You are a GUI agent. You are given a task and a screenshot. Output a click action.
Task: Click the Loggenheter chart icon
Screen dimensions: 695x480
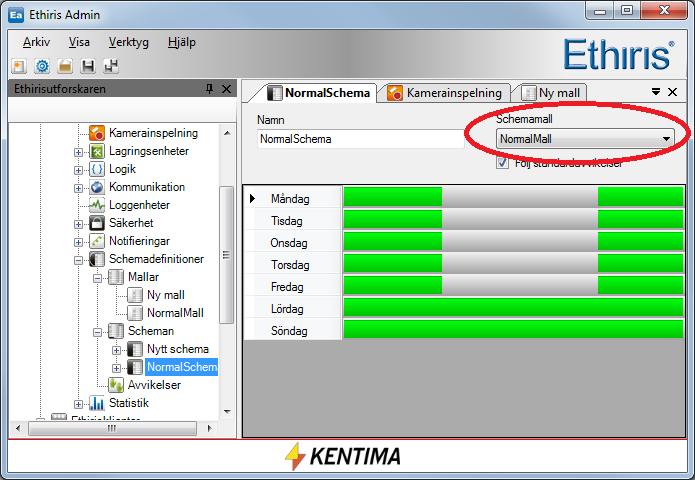[97, 205]
